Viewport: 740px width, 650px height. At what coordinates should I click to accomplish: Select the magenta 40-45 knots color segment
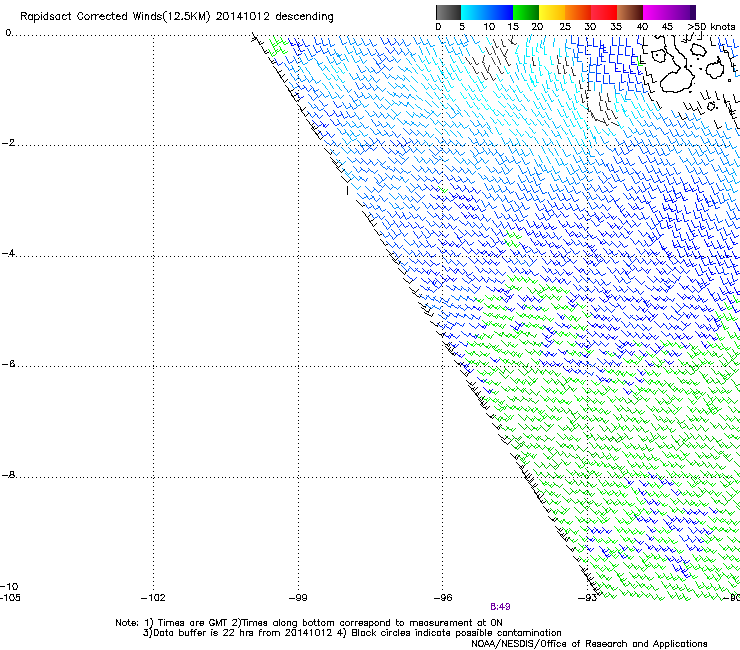point(656,12)
